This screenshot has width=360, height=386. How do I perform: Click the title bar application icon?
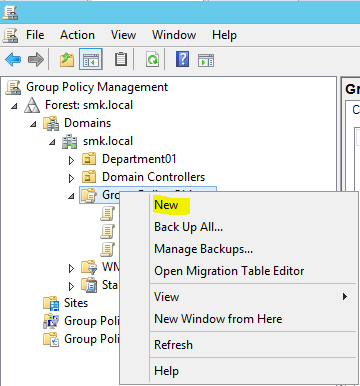click(x=10, y=12)
